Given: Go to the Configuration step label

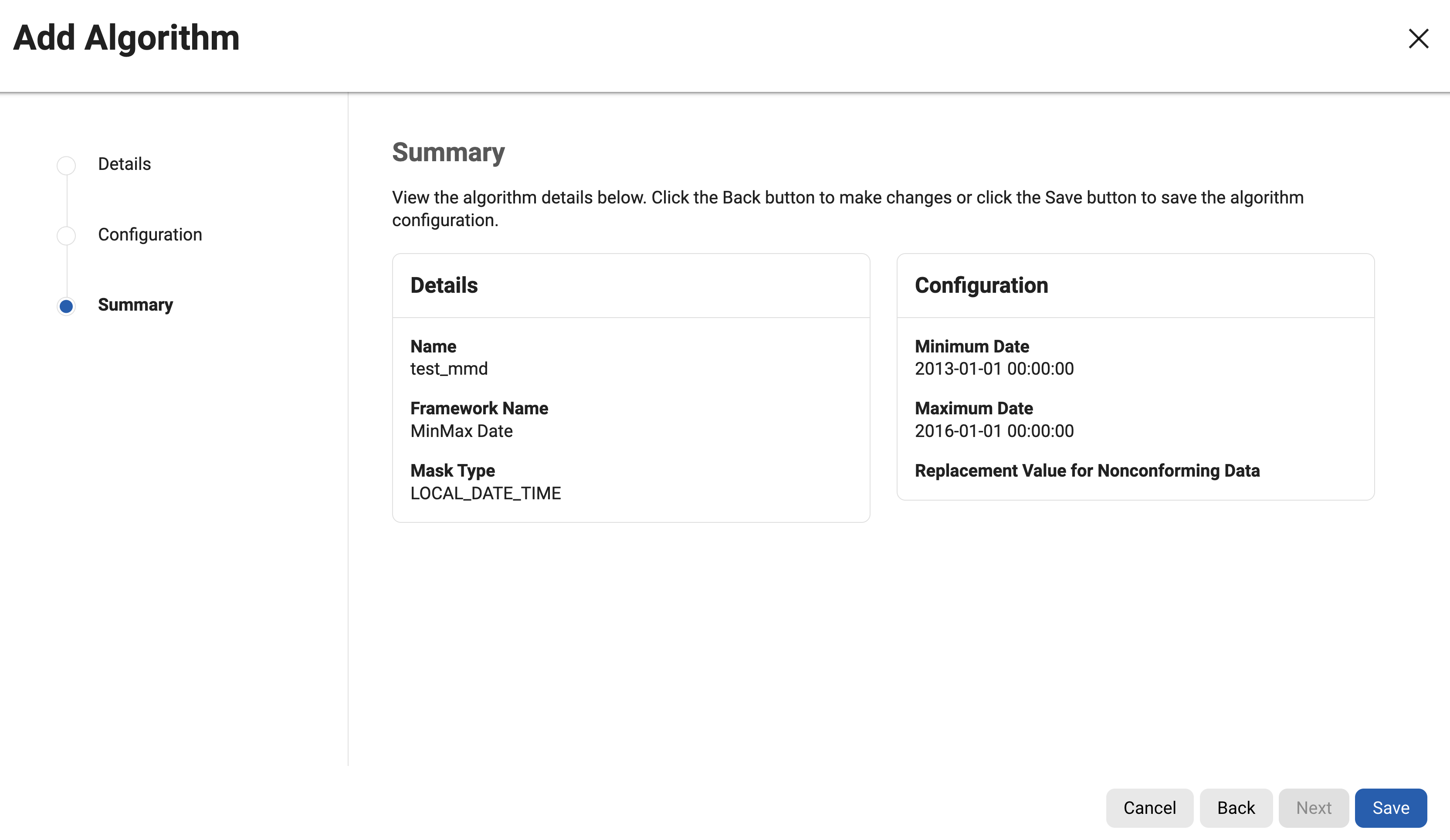Looking at the screenshot, I should (x=149, y=235).
